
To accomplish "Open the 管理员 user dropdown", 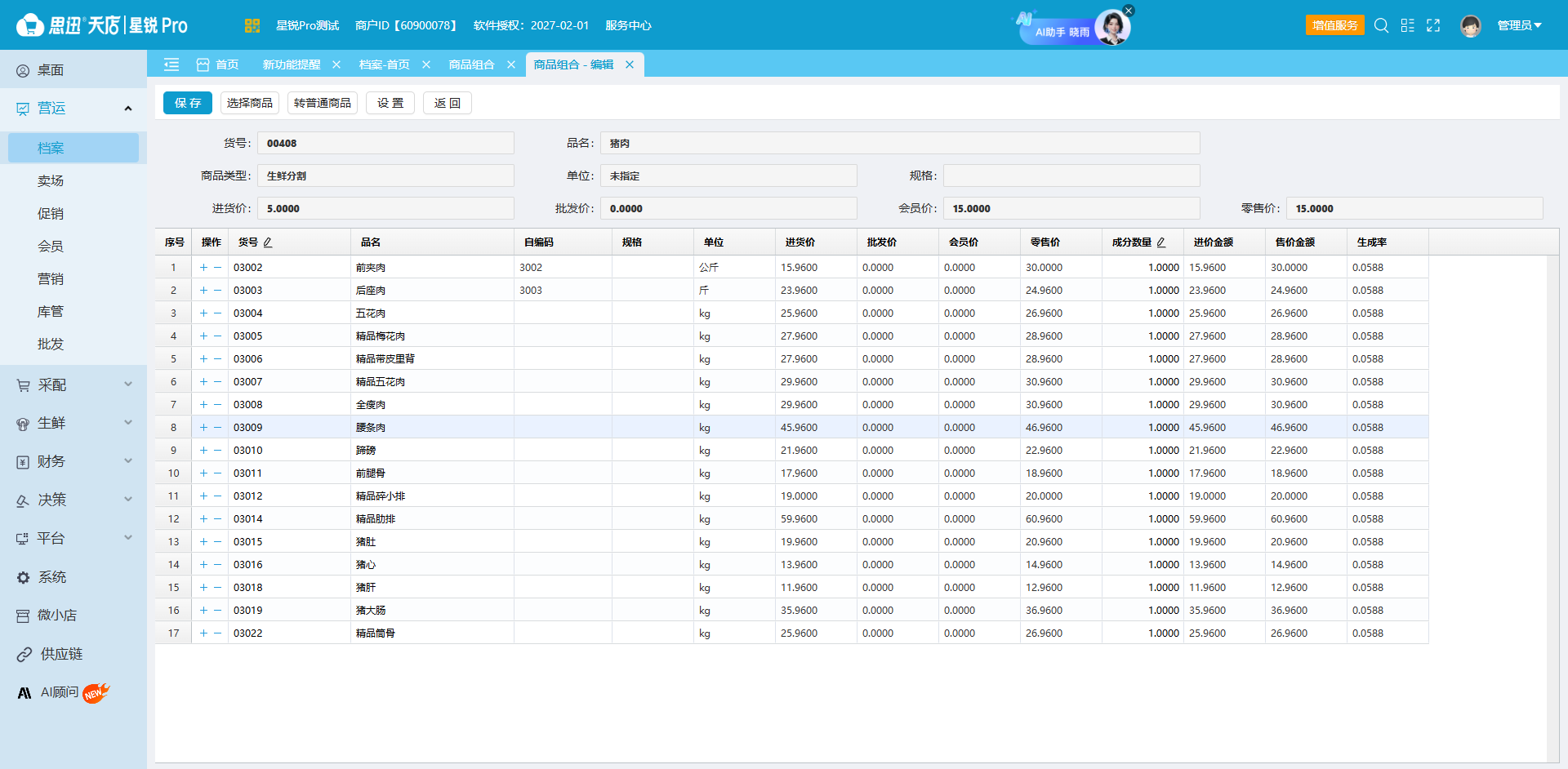I will coord(1519,25).
